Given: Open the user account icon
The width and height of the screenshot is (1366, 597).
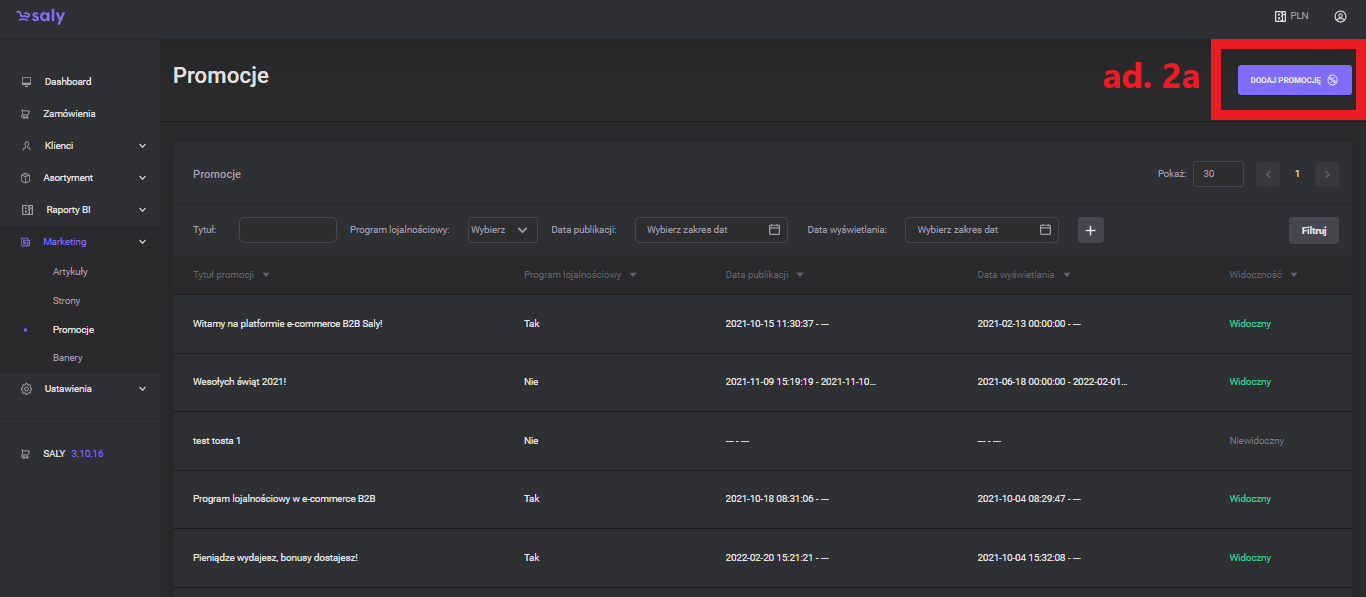Looking at the screenshot, I should 1340,16.
